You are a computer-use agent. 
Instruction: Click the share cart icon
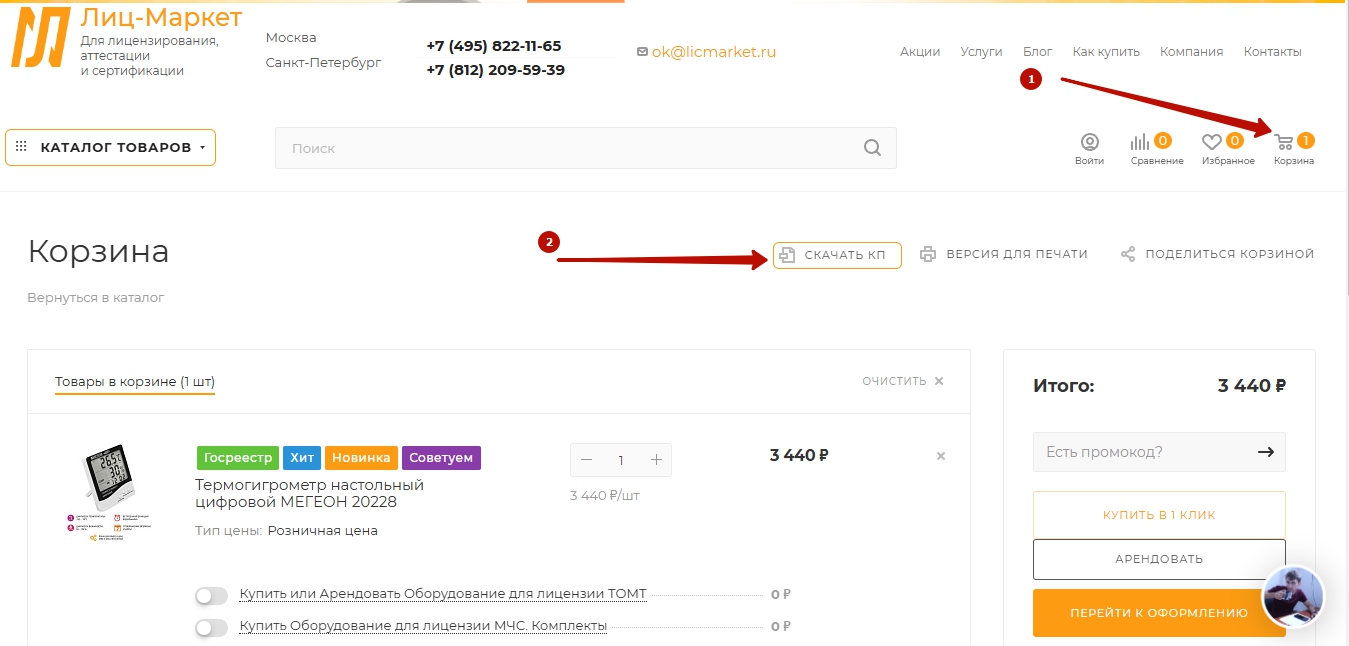[x=1128, y=254]
